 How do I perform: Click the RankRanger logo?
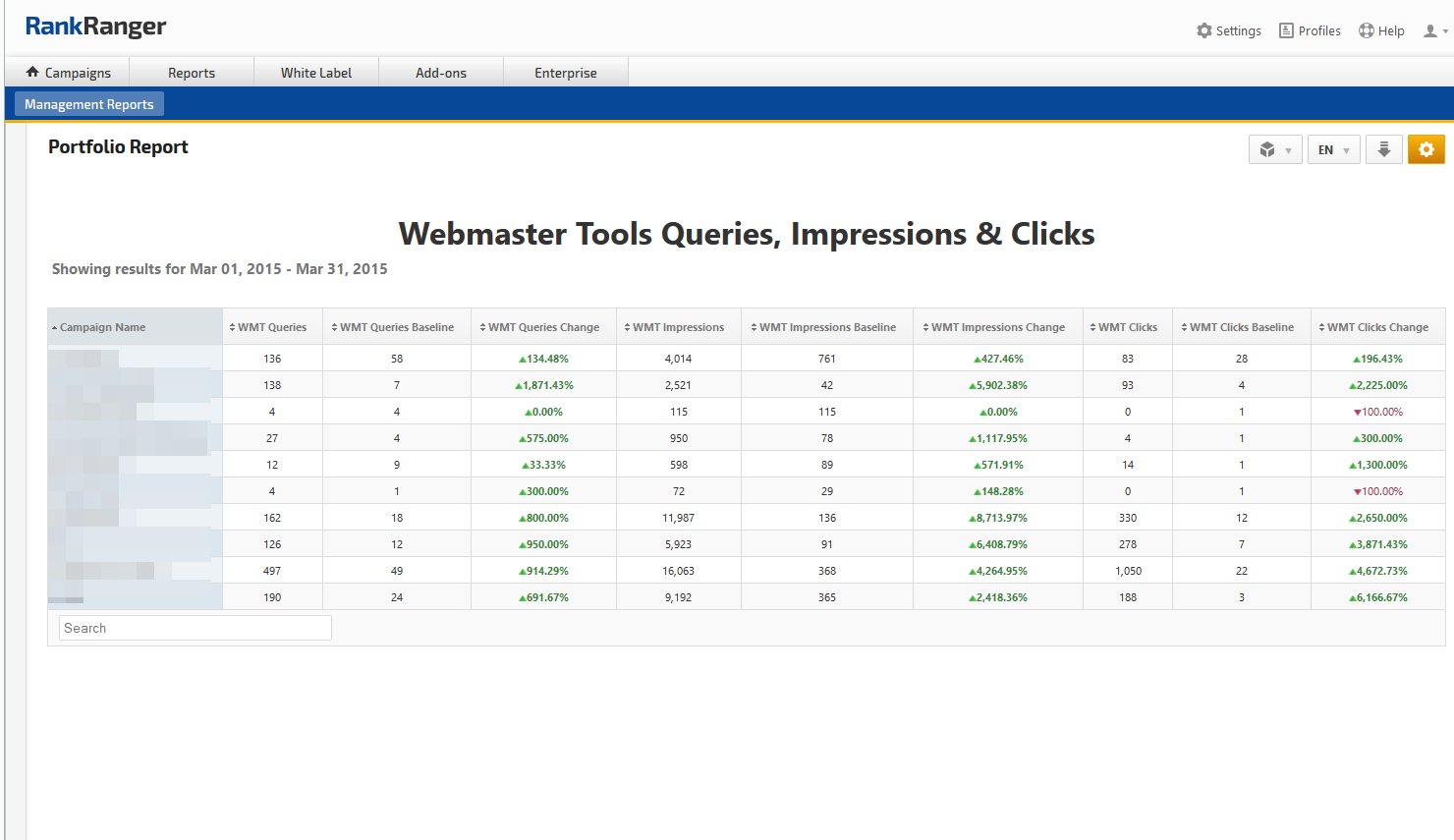point(95,27)
